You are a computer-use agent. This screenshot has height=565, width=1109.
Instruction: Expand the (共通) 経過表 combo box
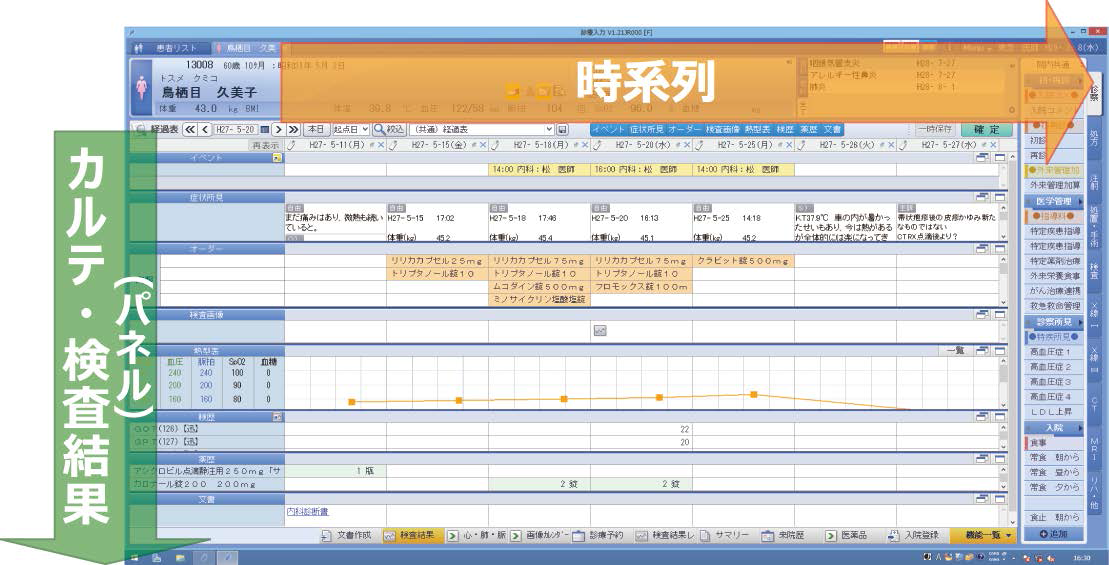[x=549, y=129]
